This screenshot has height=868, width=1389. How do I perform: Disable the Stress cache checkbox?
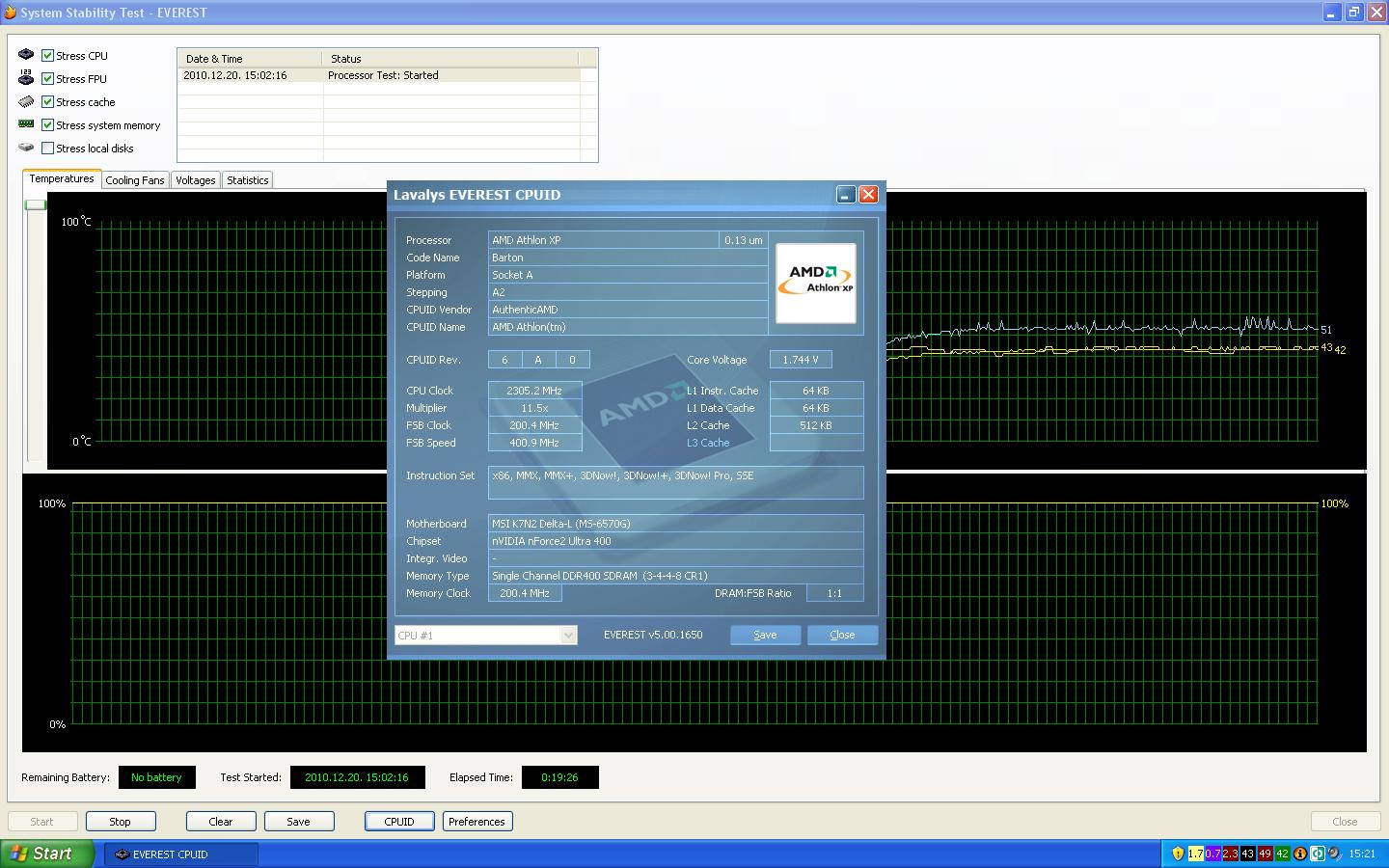point(47,101)
